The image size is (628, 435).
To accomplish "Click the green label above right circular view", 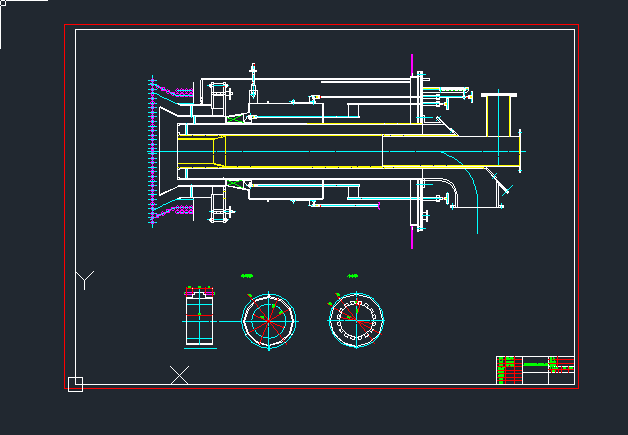I will 353,276.
